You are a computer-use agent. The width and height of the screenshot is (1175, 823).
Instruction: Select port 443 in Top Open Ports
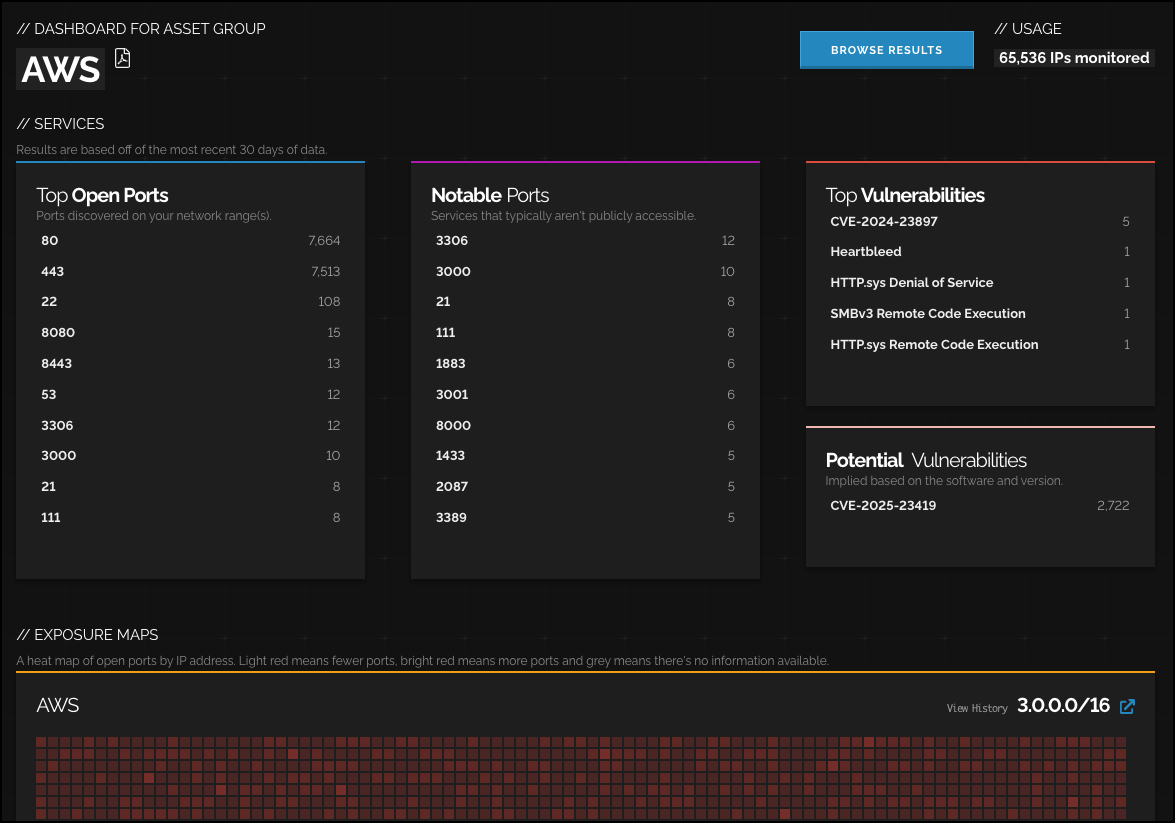coord(52,272)
